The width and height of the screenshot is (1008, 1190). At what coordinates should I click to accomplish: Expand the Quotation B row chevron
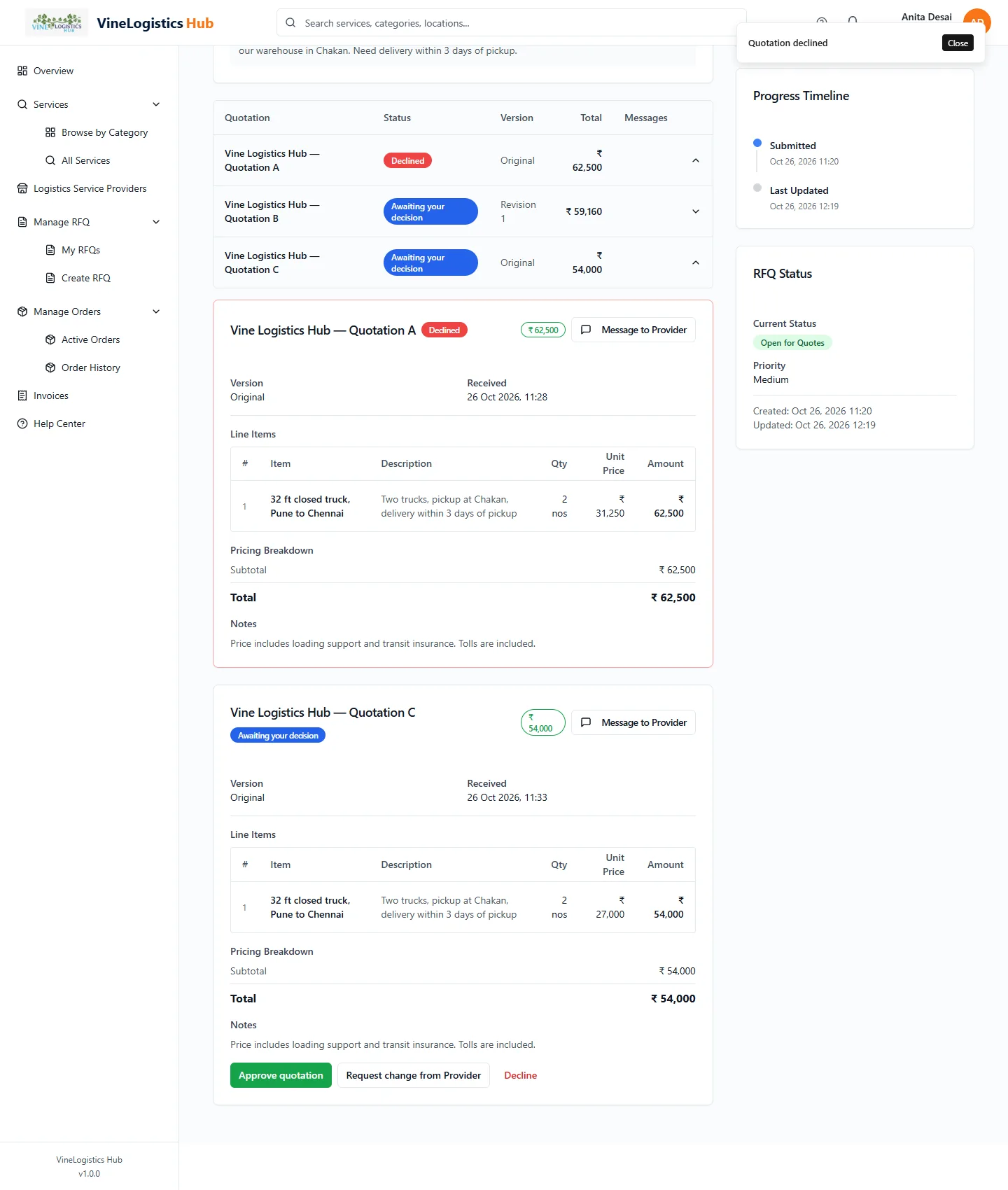click(696, 211)
